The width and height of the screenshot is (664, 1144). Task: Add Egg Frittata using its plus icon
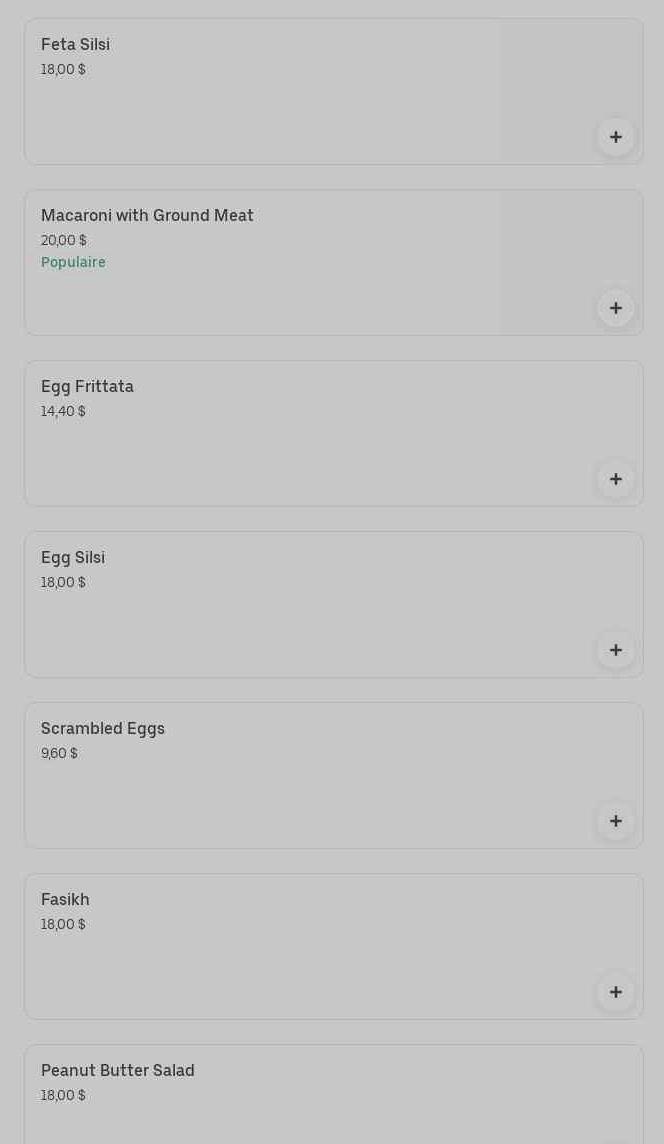[616, 479]
